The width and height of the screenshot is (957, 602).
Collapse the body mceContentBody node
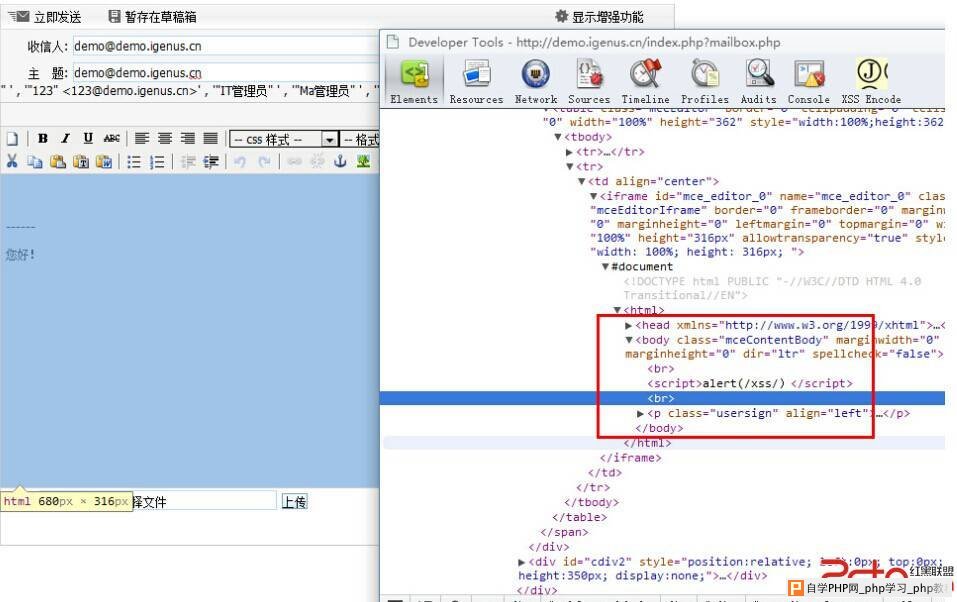point(629,340)
